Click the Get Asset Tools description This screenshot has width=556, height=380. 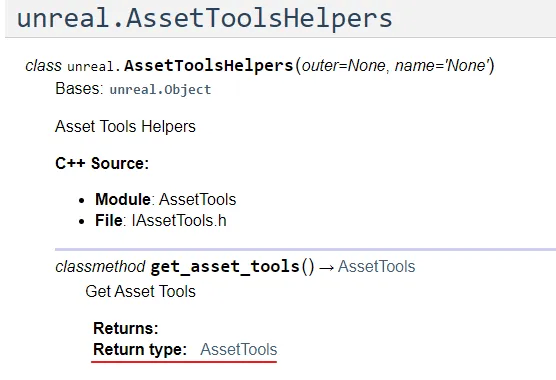tap(140, 291)
